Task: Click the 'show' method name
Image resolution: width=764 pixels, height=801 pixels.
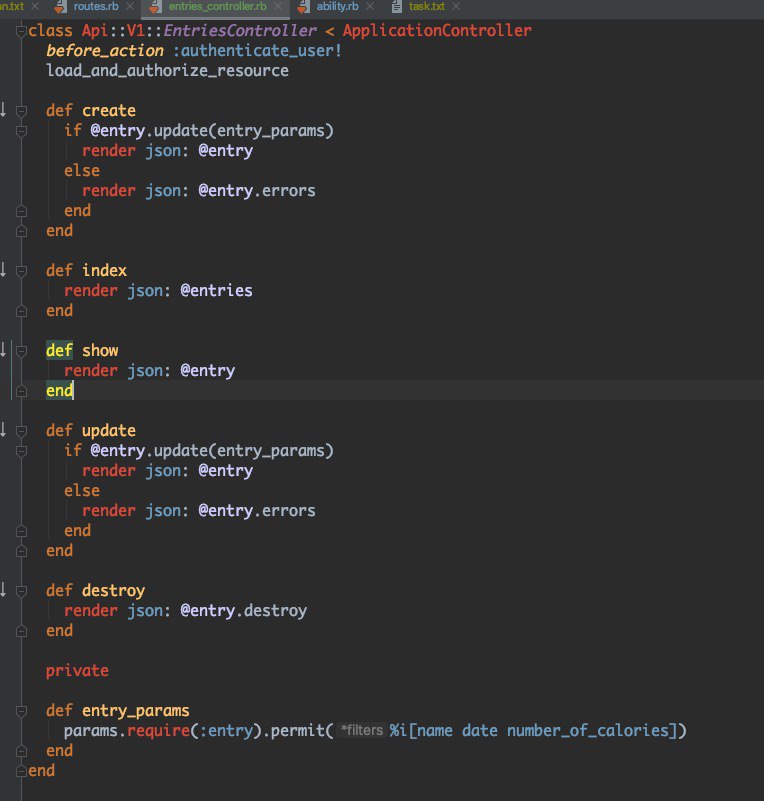Action: pyautogui.click(x=100, y=351)
